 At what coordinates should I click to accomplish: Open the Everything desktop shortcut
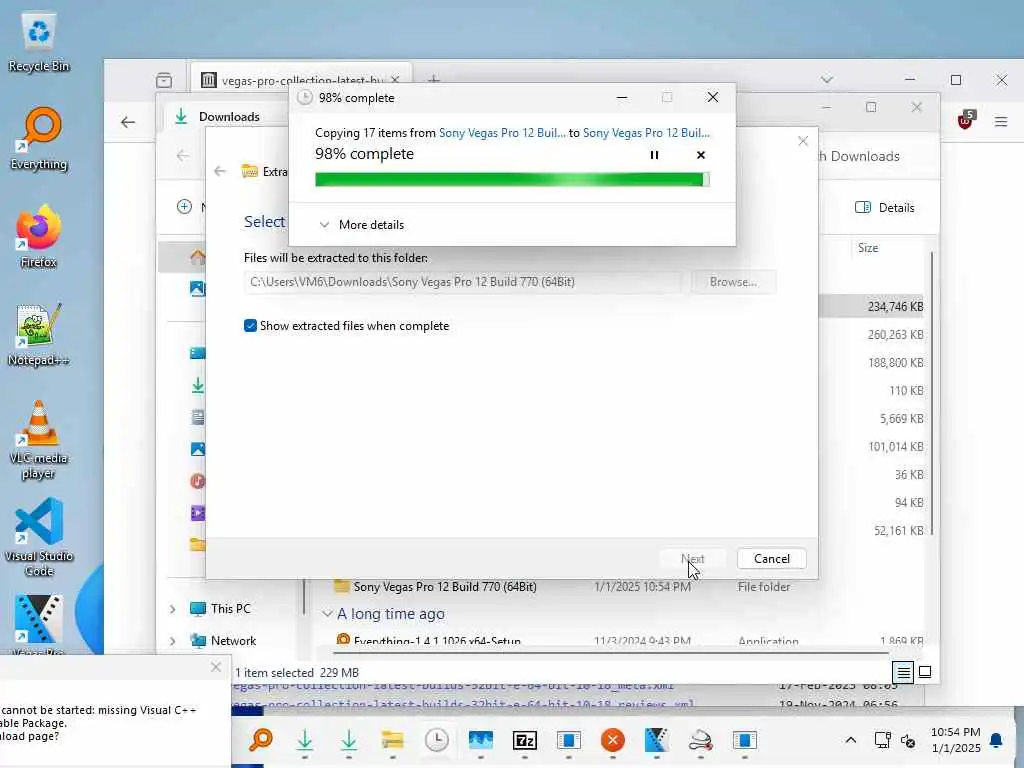39,138
